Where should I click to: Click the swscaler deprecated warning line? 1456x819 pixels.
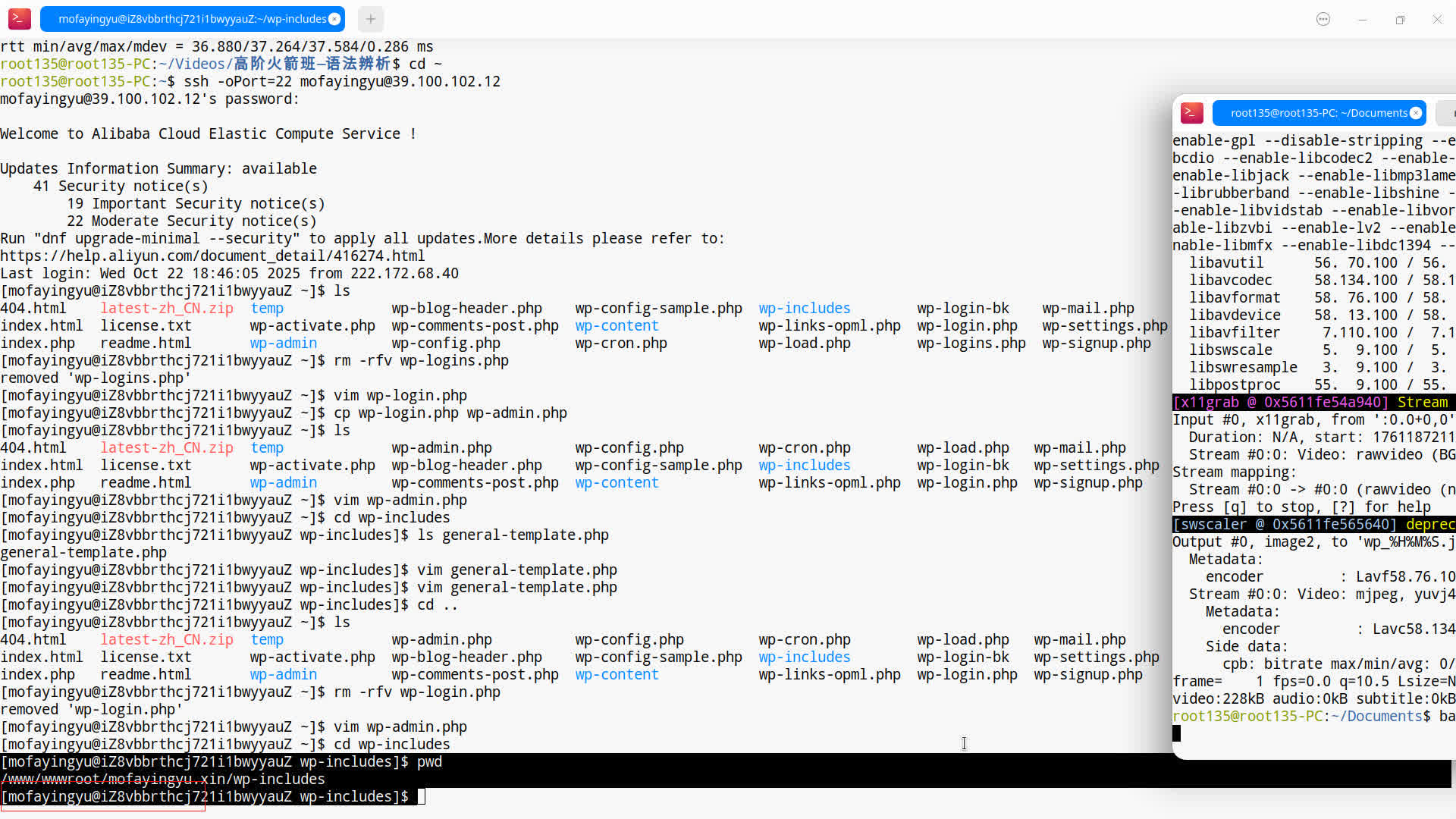click(x=1312, y=525)
